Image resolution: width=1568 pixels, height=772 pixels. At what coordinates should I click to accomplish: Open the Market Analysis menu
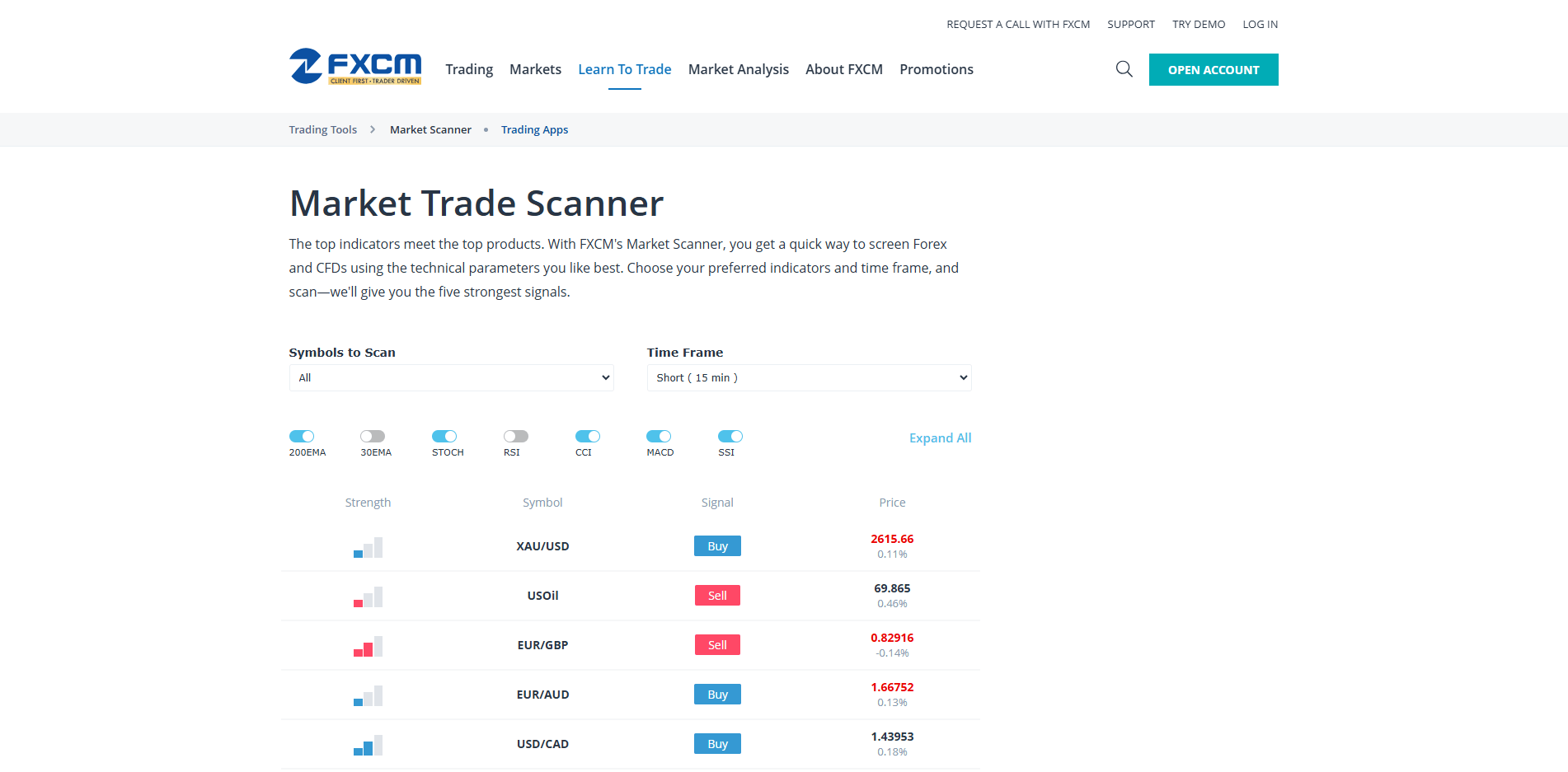[739, 69]
